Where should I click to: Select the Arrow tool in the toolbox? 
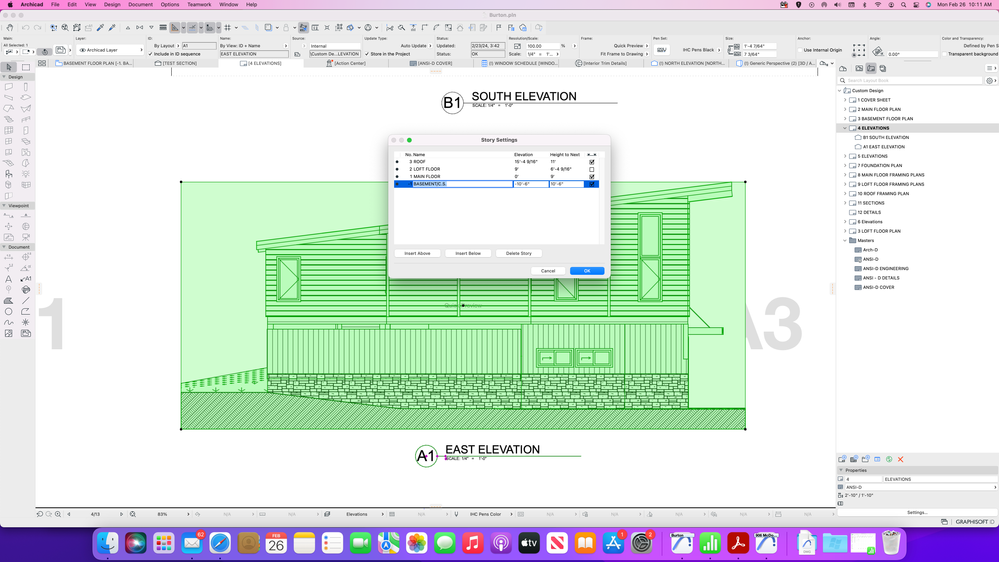9,67
